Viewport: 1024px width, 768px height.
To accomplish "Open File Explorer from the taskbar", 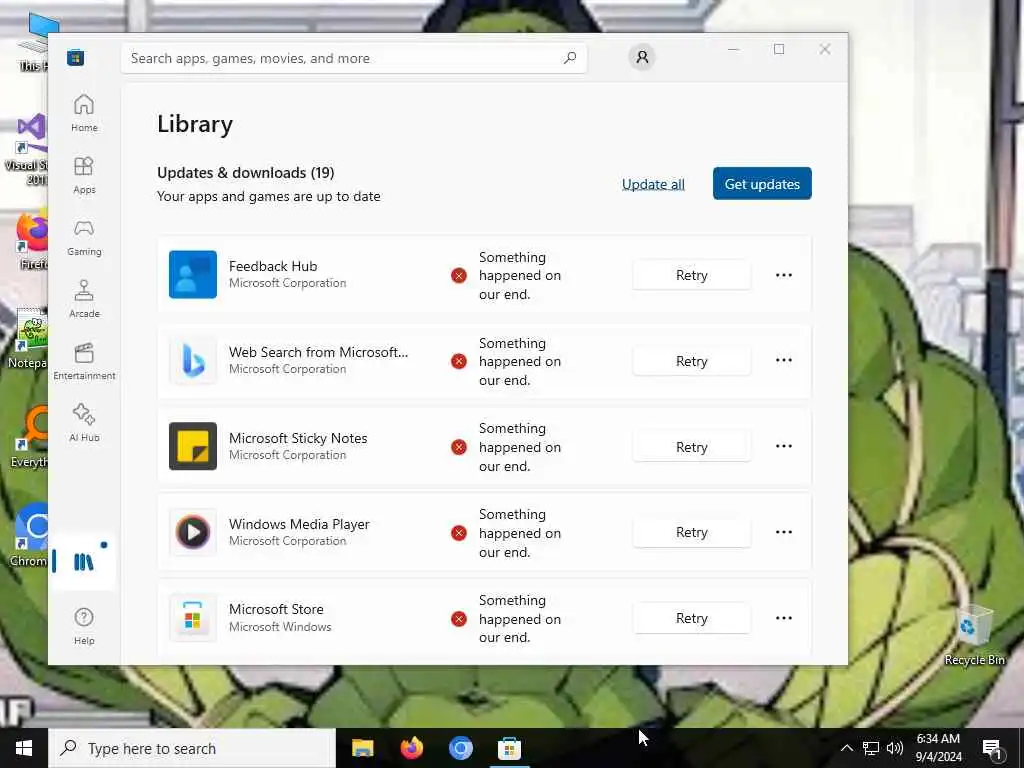I will [362, 748].
